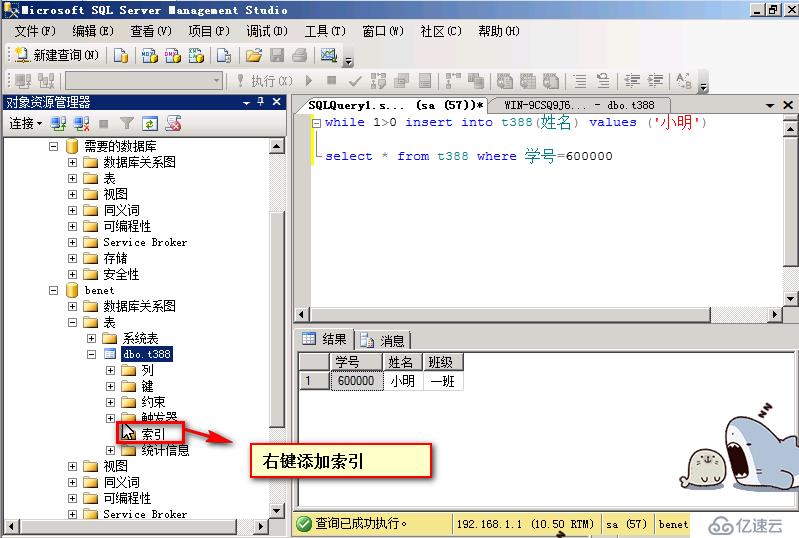Select the 索引 folder
The image size is (799, 538).
153,434
